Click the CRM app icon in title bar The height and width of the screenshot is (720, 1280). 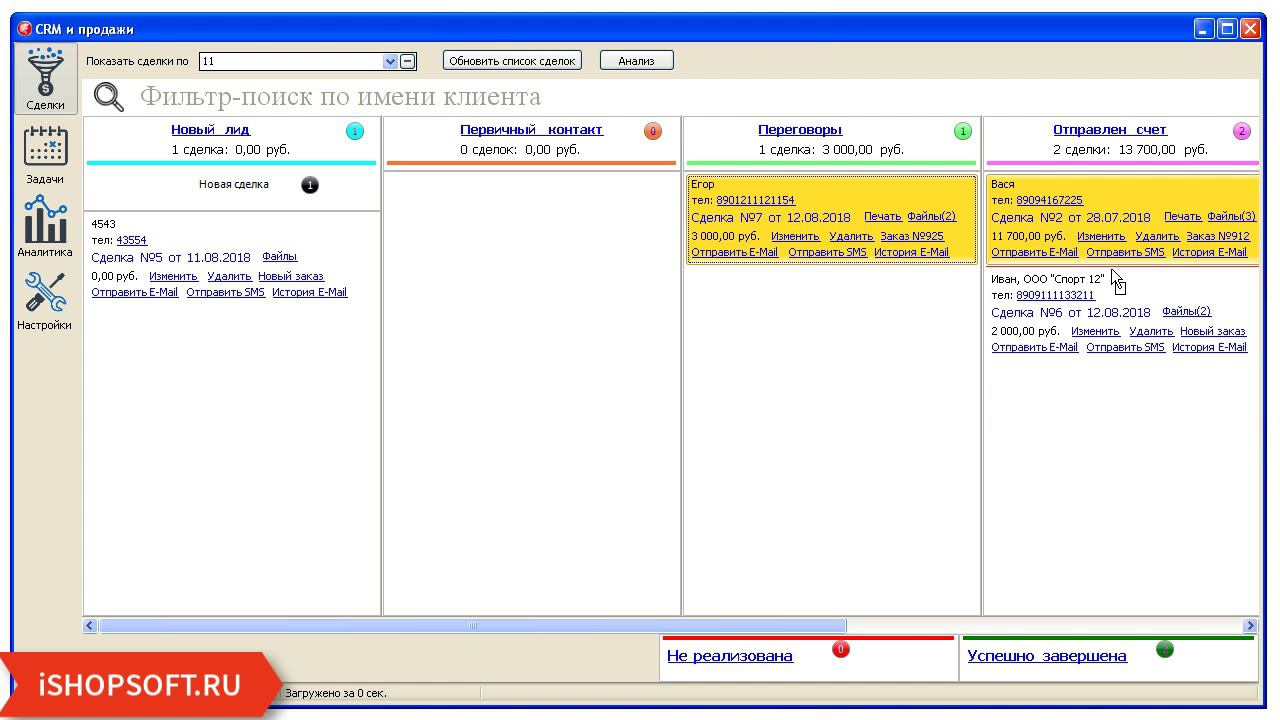pyautogui.click(x=25, y=29)
